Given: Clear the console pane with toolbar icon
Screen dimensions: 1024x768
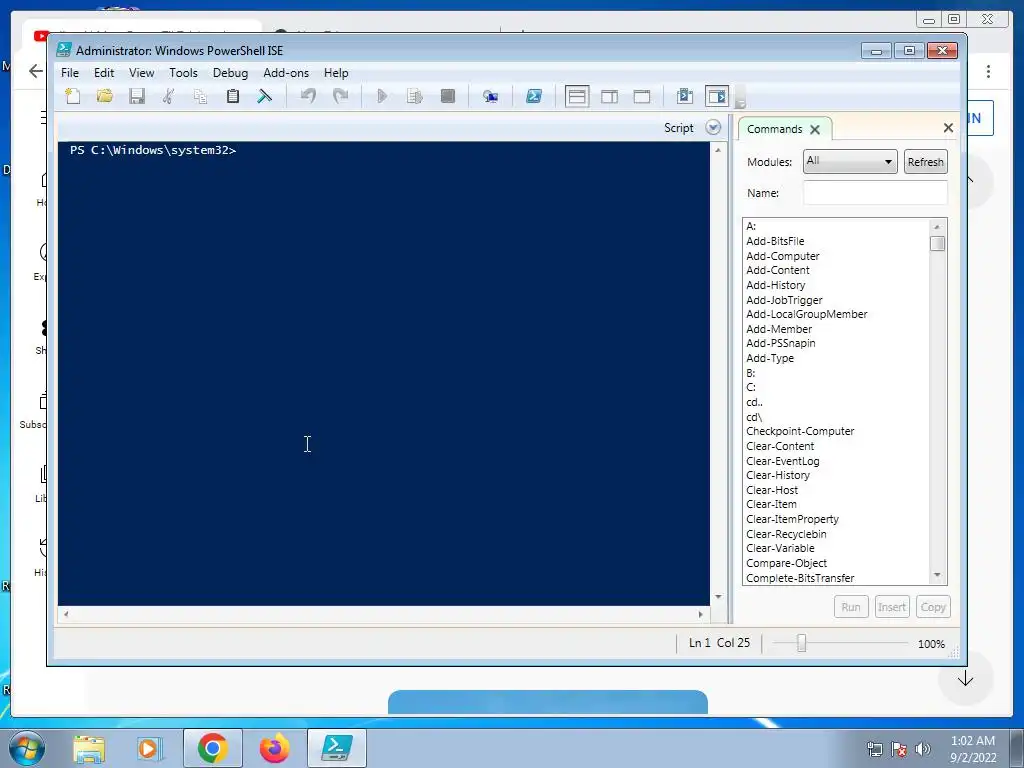Looking at the screenshot, I should coord(264,97).
